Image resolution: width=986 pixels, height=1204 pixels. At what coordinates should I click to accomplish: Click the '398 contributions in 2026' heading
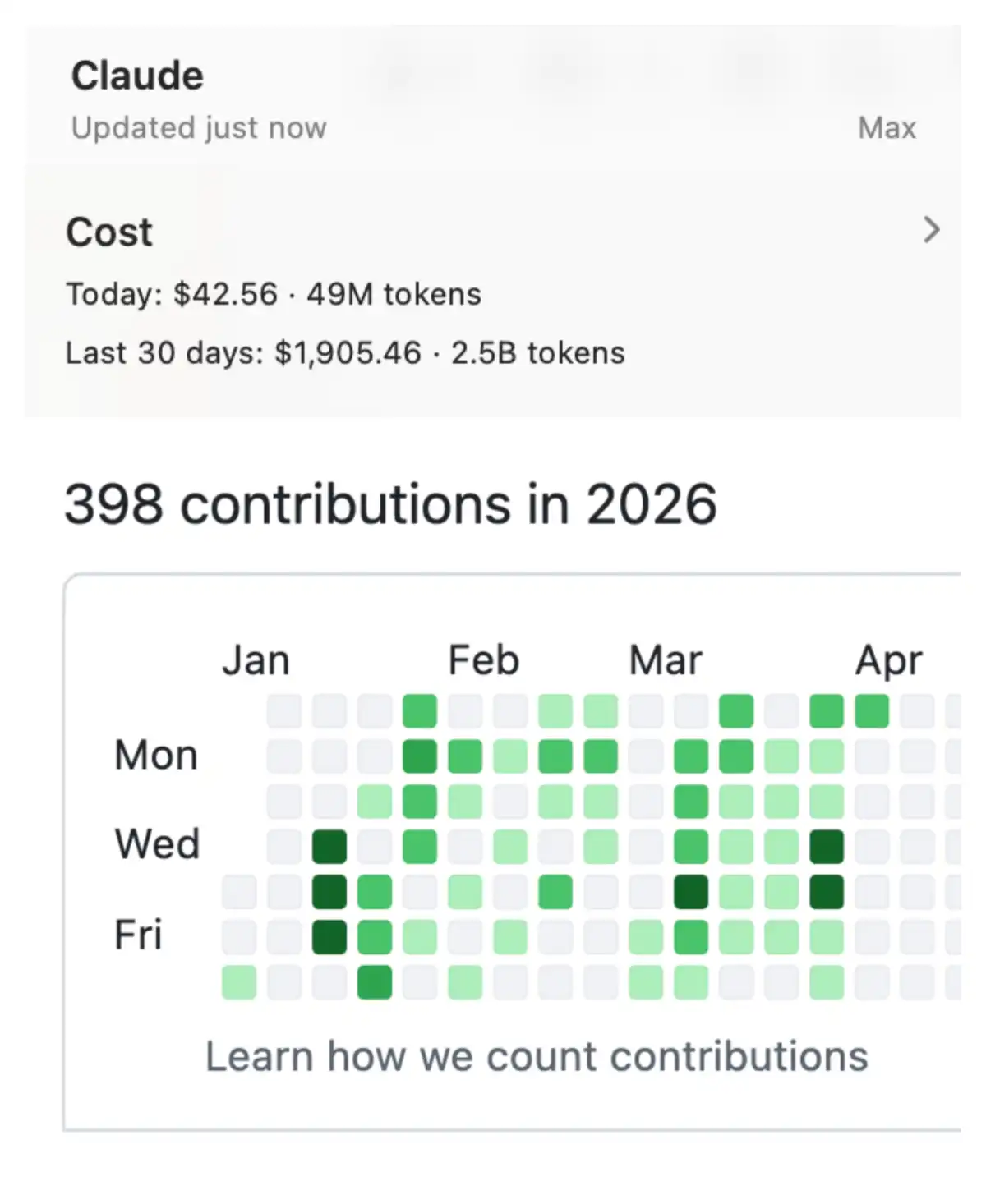coord(390,504)
